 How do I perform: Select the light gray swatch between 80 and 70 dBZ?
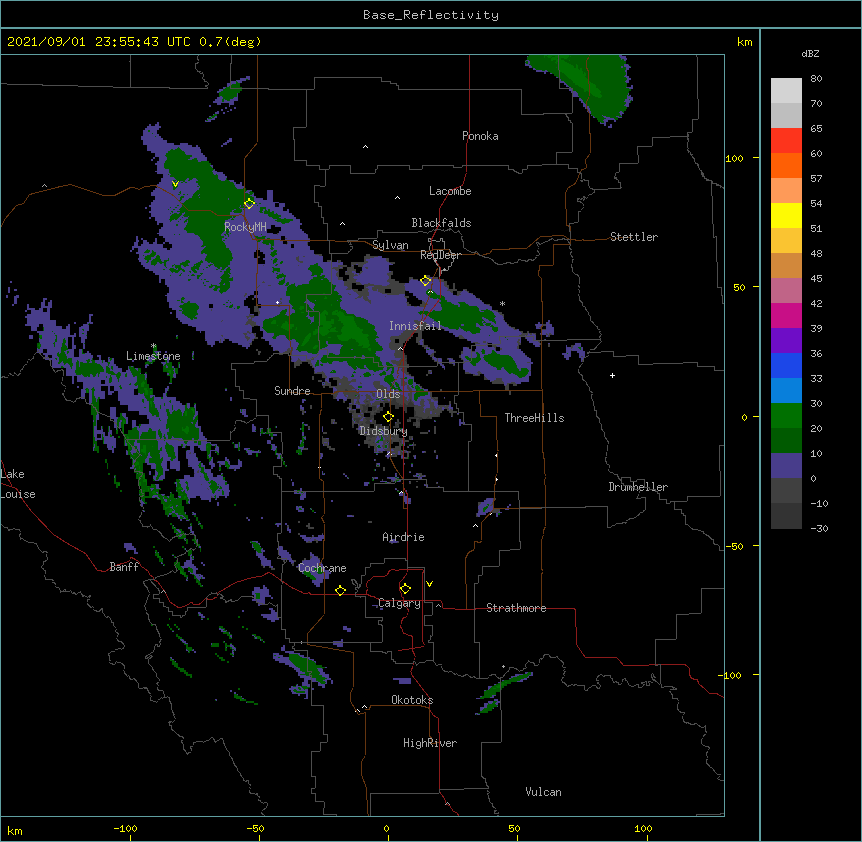(786, 91)
